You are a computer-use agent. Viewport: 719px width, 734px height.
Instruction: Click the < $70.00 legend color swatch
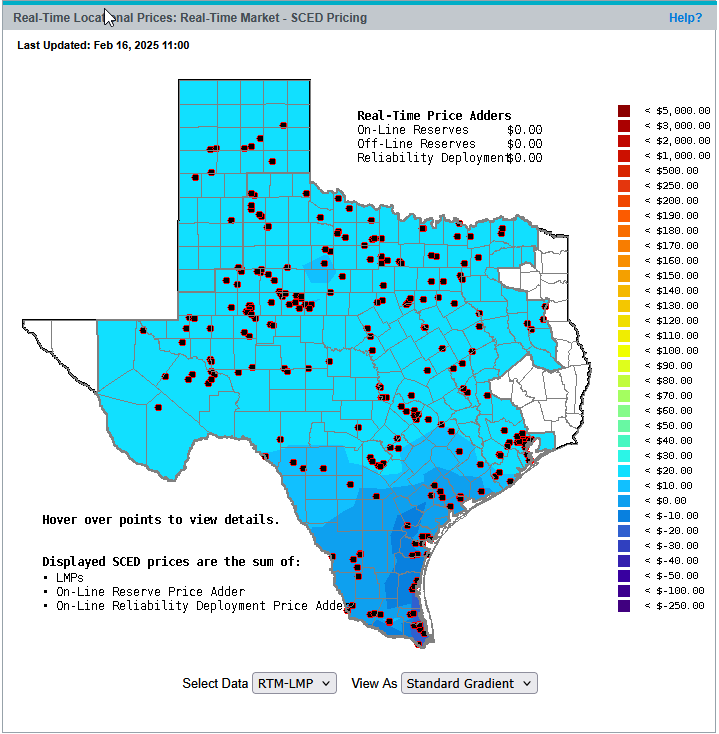click(624, 396)
